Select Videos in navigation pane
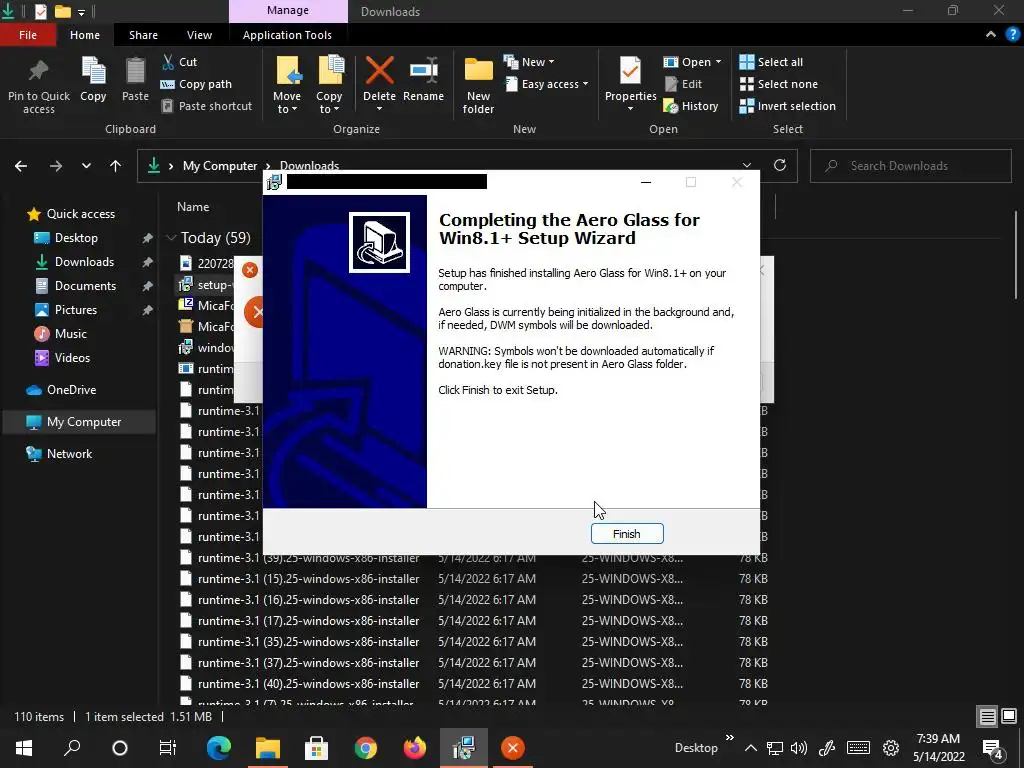This screenshot has height=768, width=1024. (72, 358)
